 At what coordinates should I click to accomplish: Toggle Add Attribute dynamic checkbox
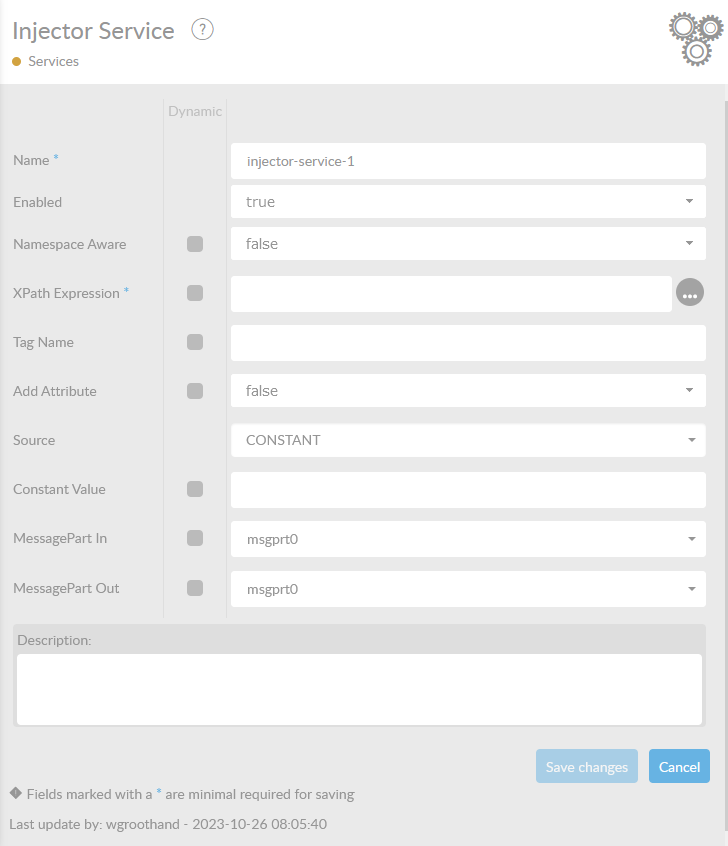(195, 391)
